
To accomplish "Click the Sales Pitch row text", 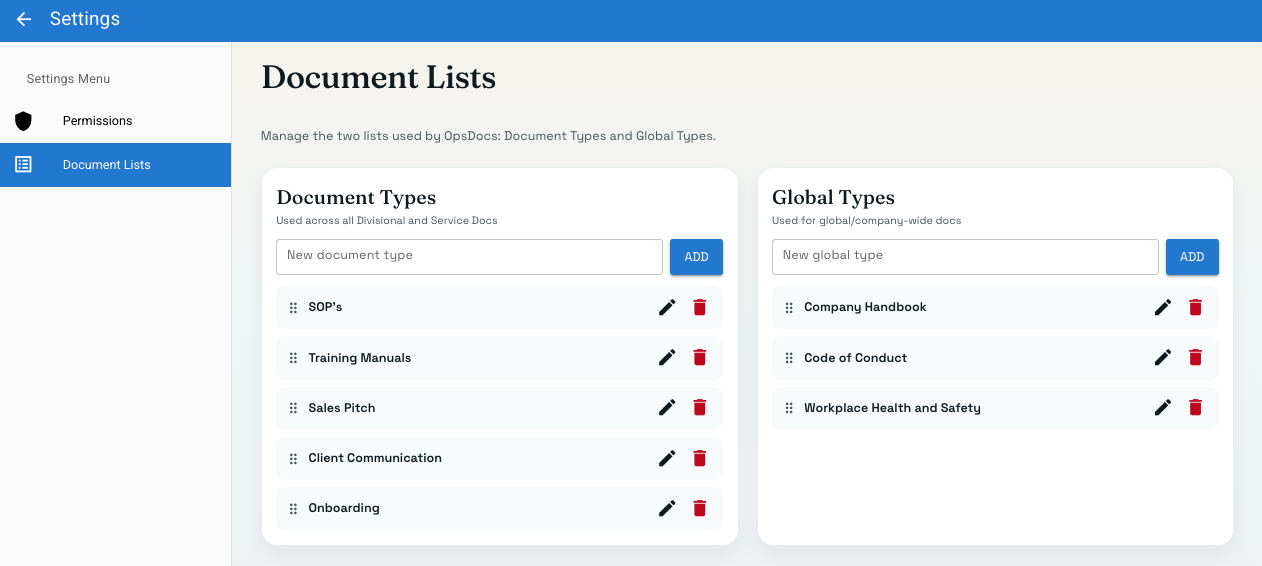I will click(x=342, y=407).
